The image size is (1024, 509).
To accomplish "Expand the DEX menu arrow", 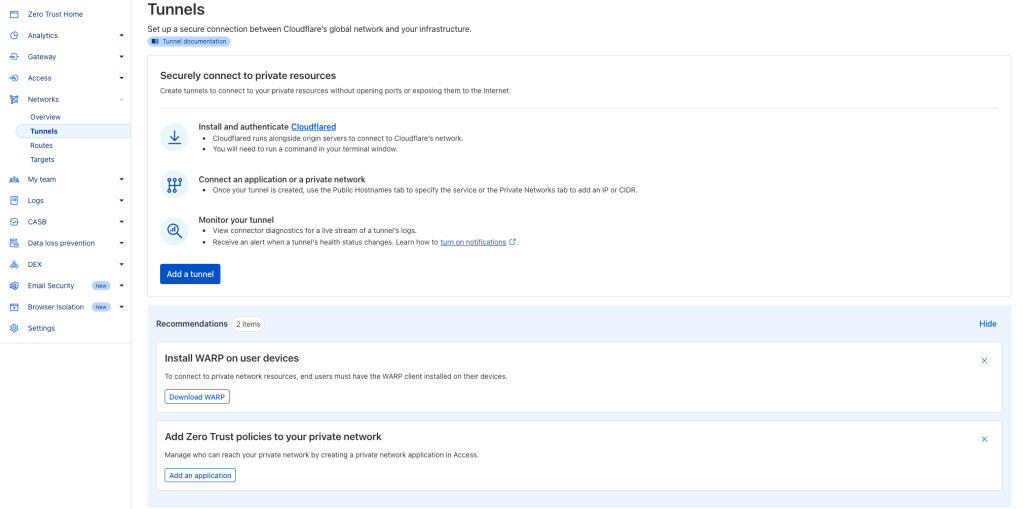I will (121, 265).
